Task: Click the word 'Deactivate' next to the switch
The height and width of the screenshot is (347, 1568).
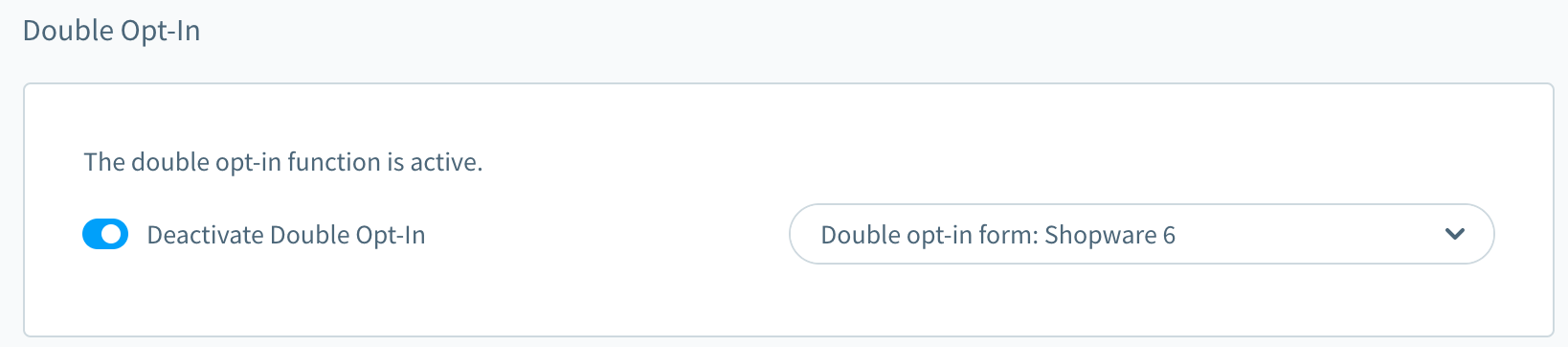Action: [x=204, y=235]
